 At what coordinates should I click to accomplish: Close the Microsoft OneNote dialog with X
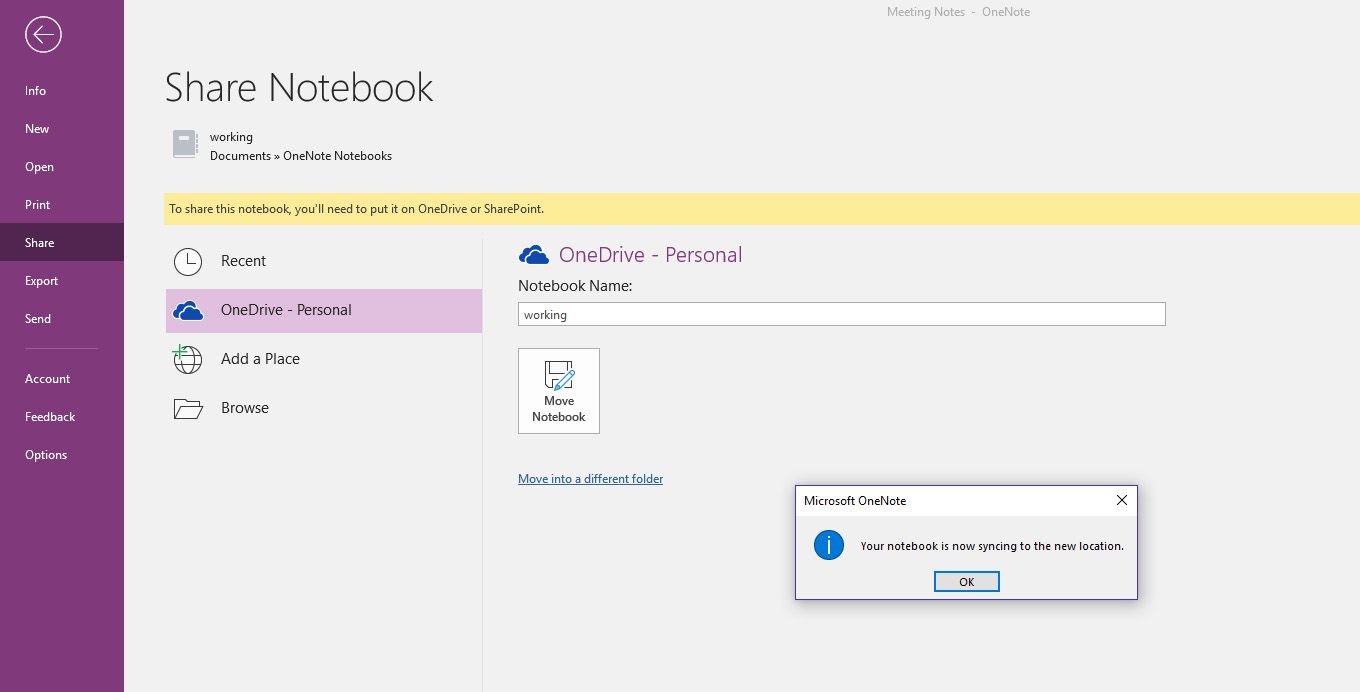[x=1121, y=500]
